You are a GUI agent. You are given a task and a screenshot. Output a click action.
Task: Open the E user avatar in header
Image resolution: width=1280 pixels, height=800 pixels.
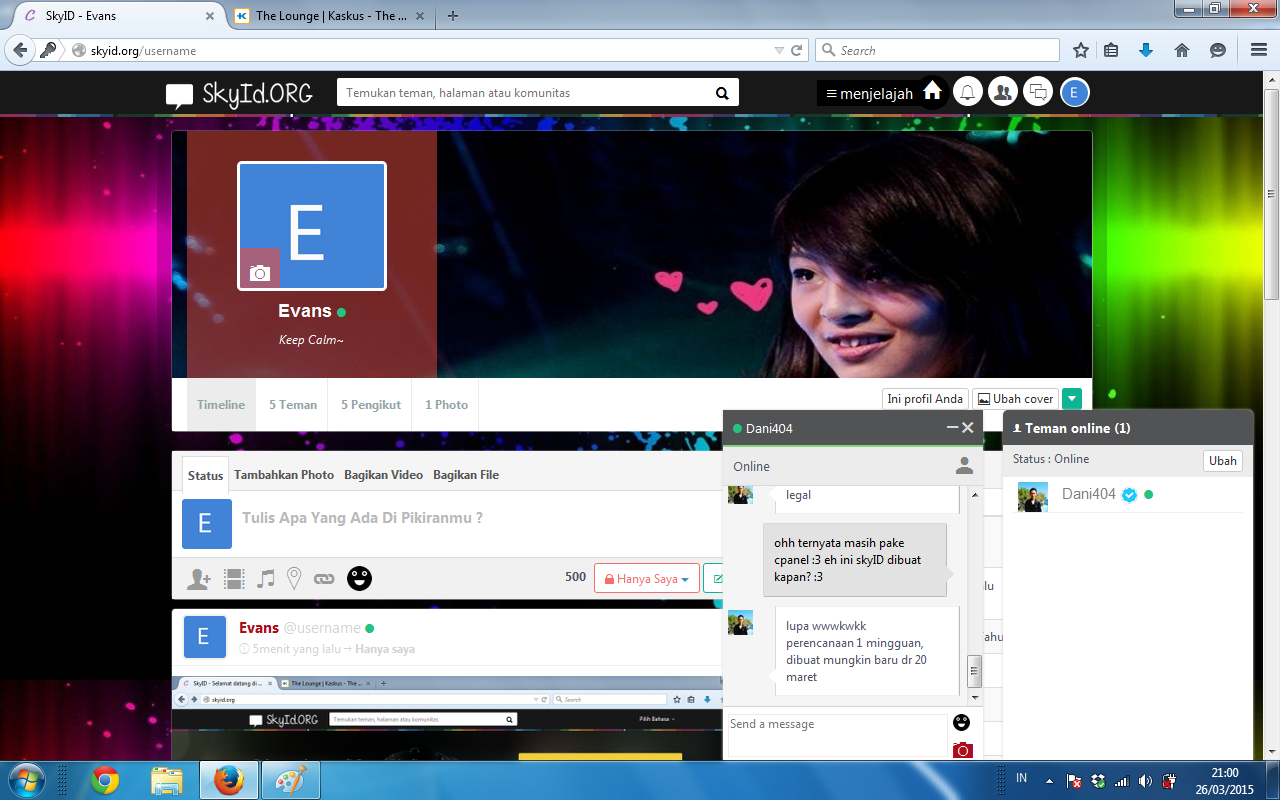click(1074, 92)
